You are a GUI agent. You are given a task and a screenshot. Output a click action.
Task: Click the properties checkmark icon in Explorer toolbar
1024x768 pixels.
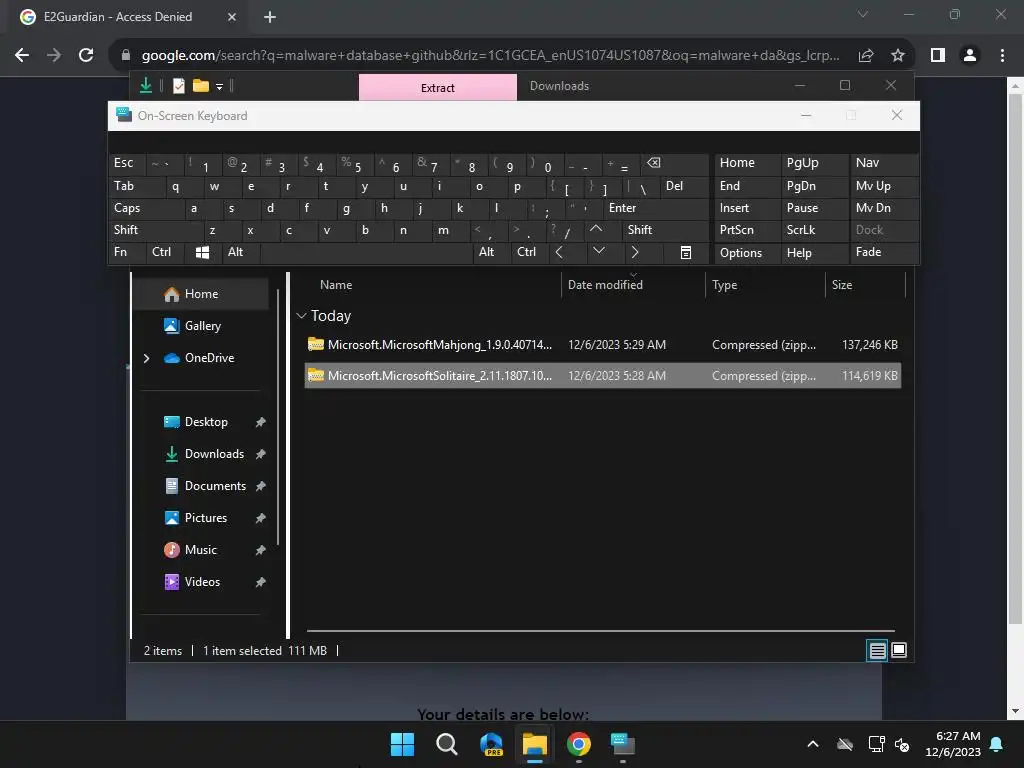(178, 86)
